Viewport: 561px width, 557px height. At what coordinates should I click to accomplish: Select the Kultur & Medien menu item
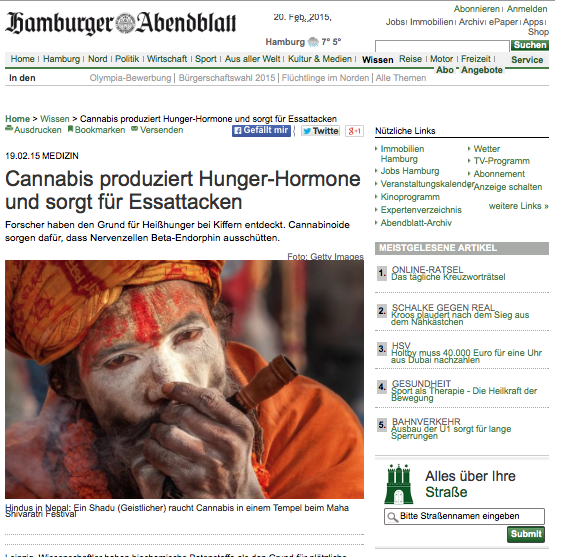(x=320, y=59)
